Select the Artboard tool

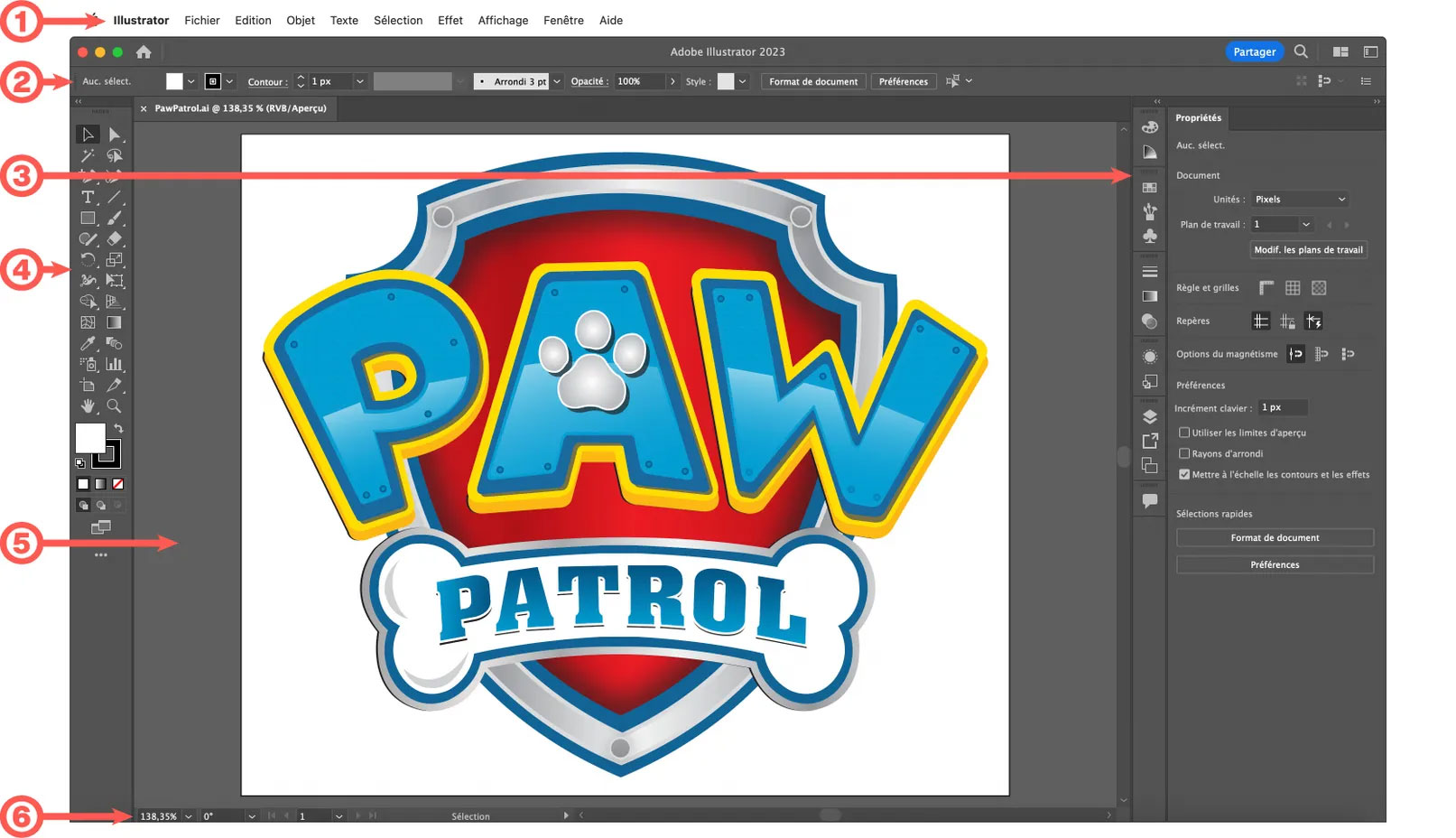88,386
